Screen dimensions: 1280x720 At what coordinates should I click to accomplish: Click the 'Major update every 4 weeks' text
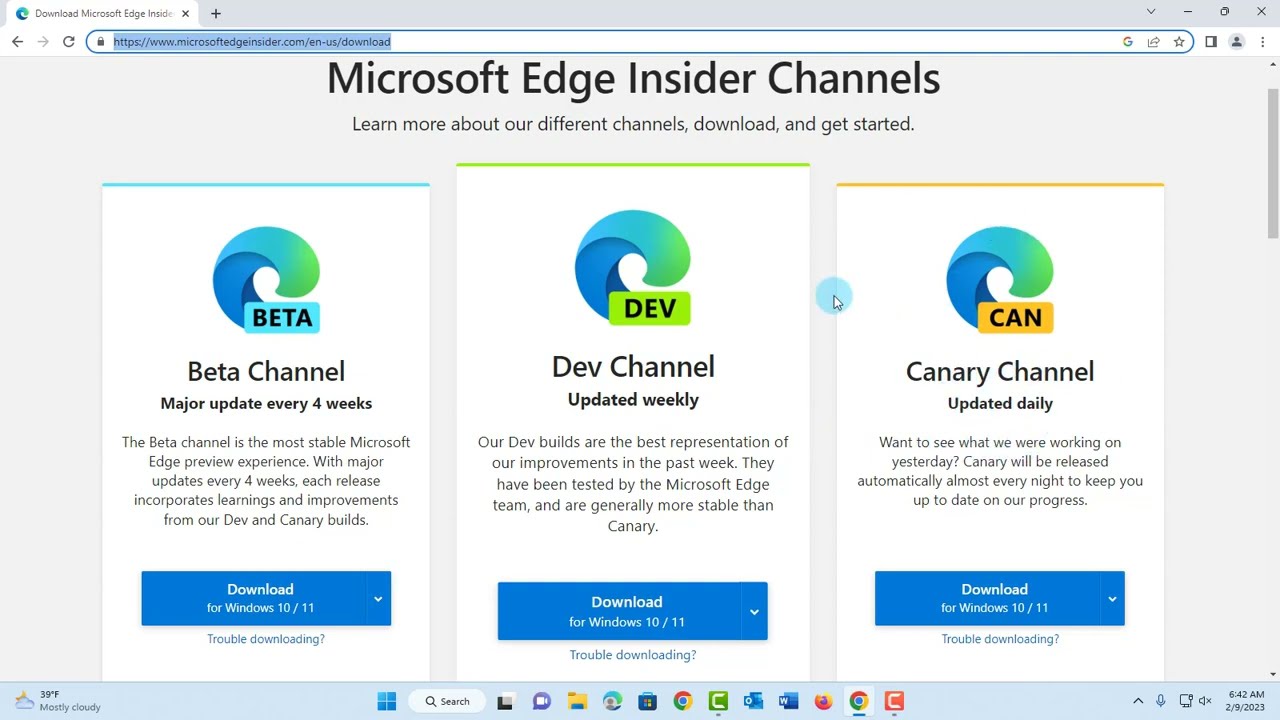(266, 403)
